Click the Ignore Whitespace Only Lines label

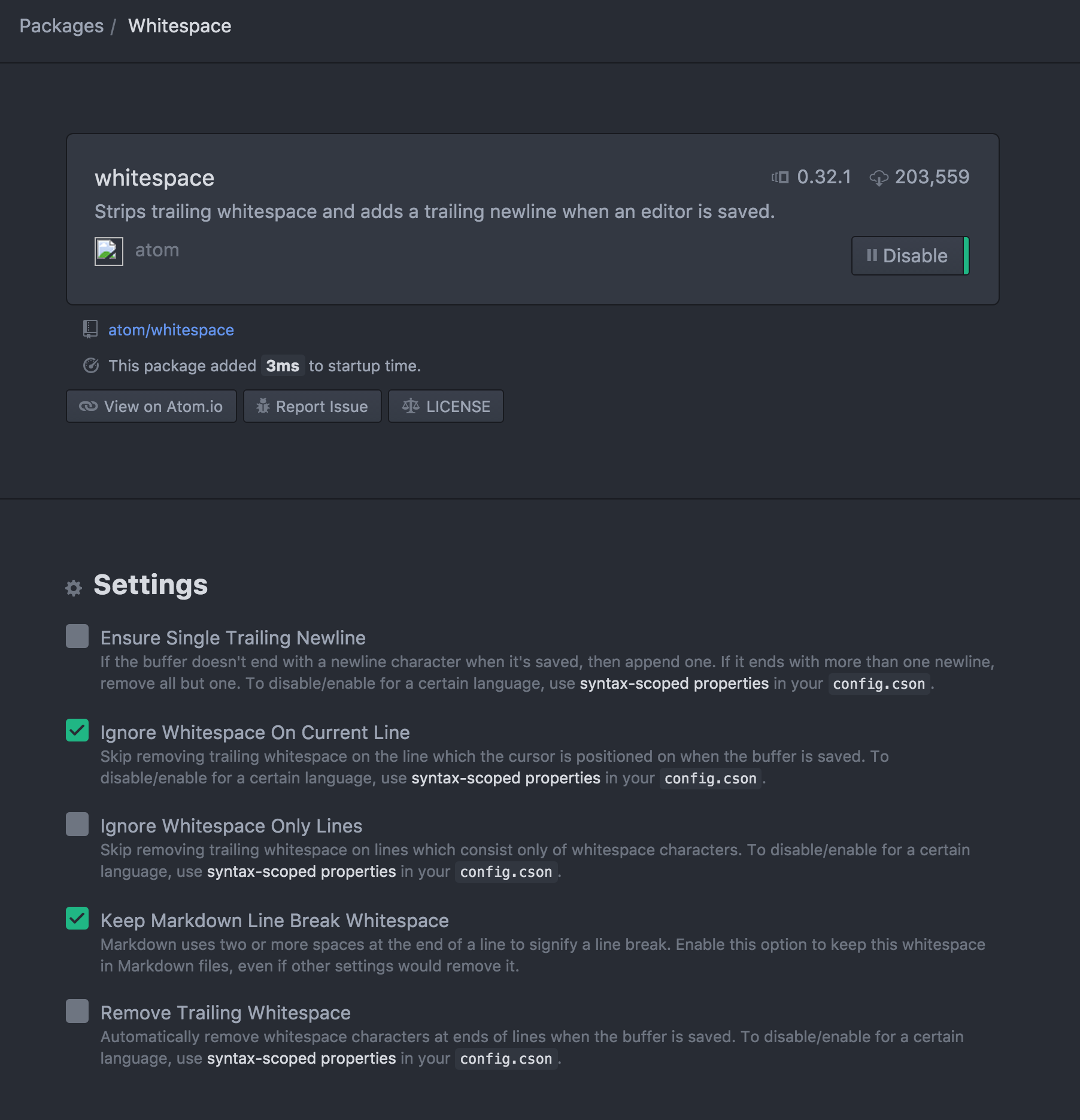coord(231,826)
